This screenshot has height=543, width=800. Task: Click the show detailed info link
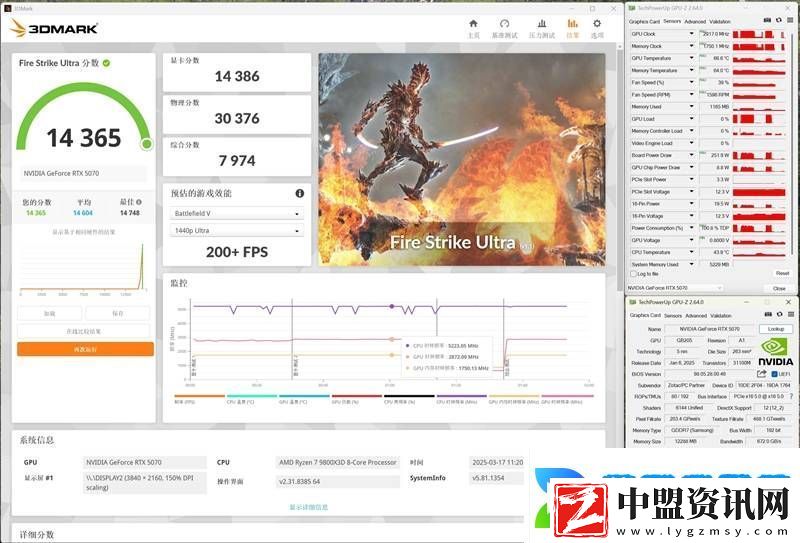coord(309,507)
